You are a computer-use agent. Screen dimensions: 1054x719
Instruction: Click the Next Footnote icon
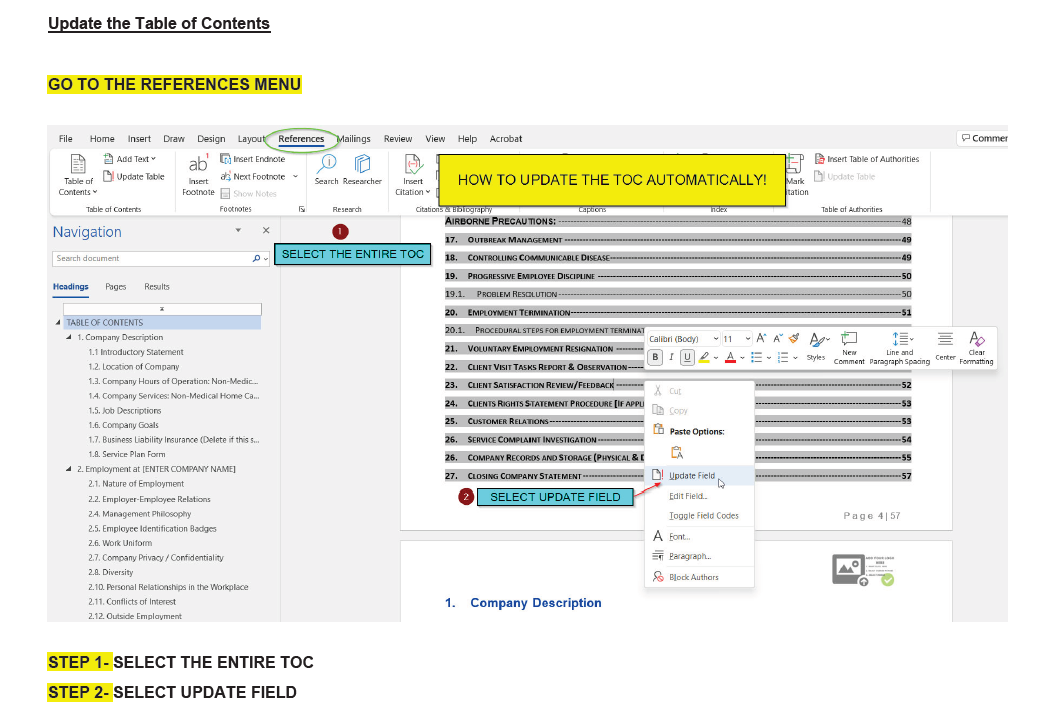tap(225, 176)
